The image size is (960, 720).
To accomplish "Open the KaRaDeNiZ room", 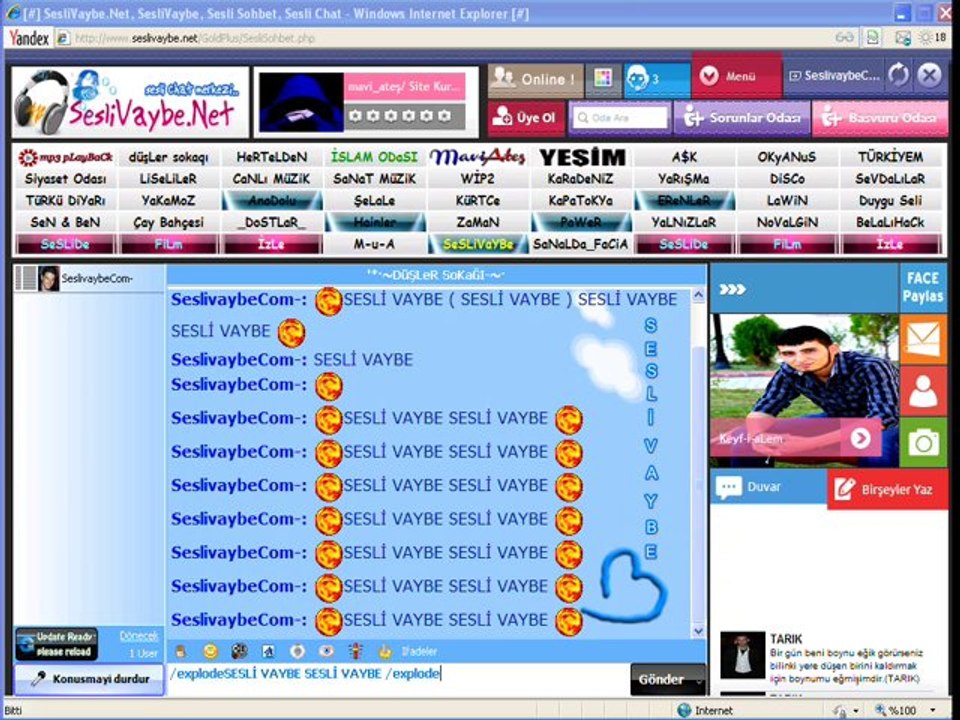I will pos(582,179).
